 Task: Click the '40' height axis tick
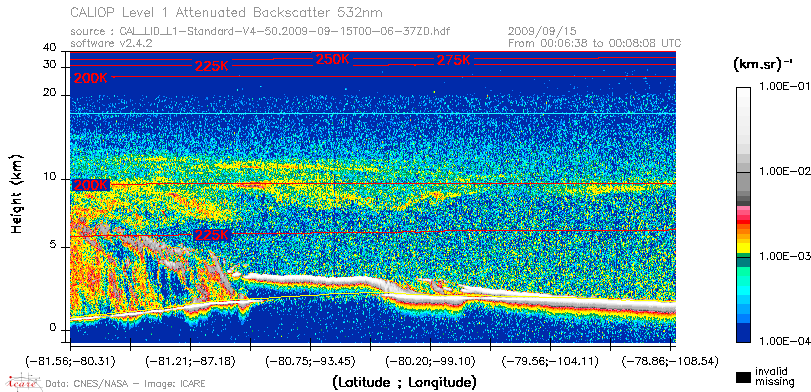(x=50, y=48)
